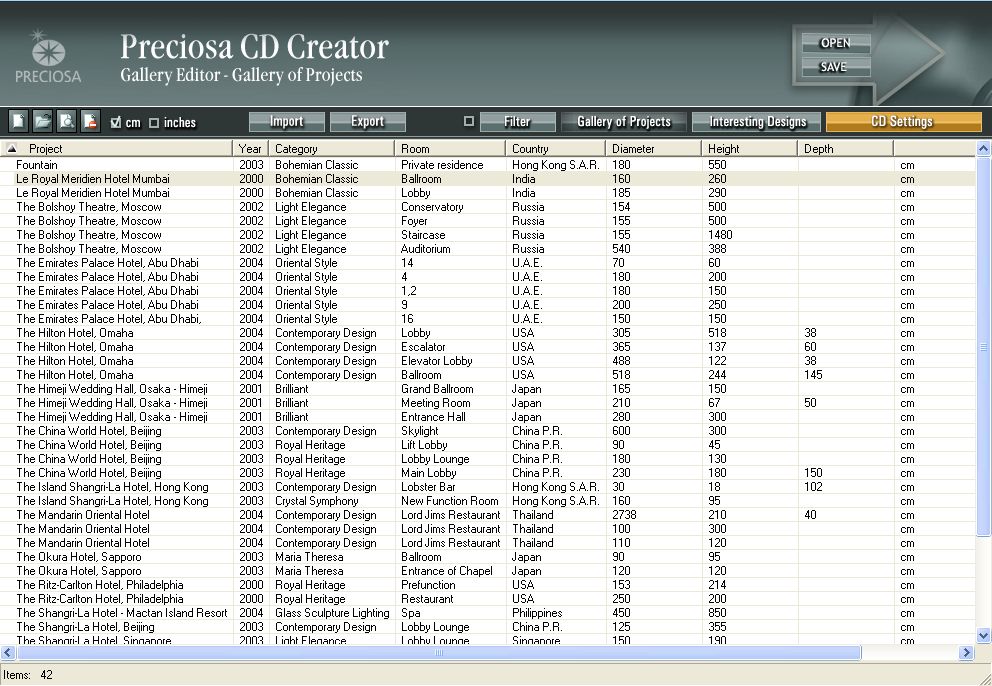Click the preview item magnifier icon
The width and height of the screenshot is (992, 686).
pyautogui.click(x=66, y=120)
